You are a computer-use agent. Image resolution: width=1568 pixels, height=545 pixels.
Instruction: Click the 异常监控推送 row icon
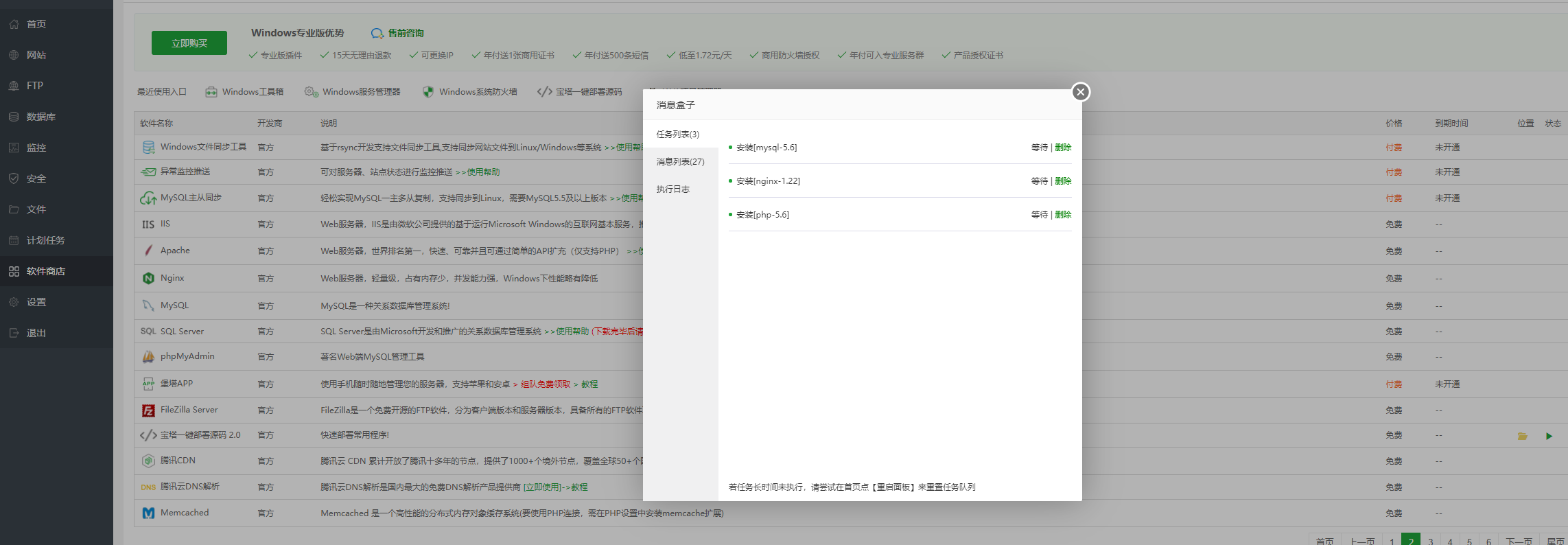coord(148,172)
